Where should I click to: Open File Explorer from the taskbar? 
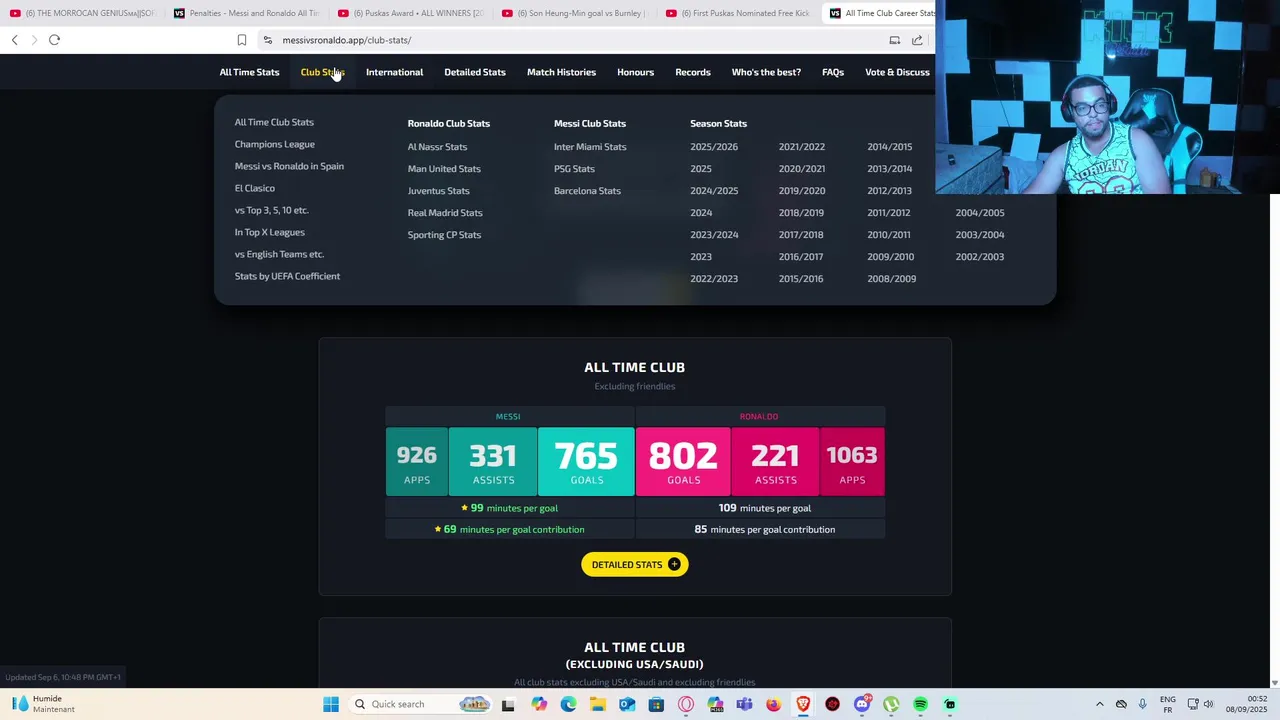(597, 704)
